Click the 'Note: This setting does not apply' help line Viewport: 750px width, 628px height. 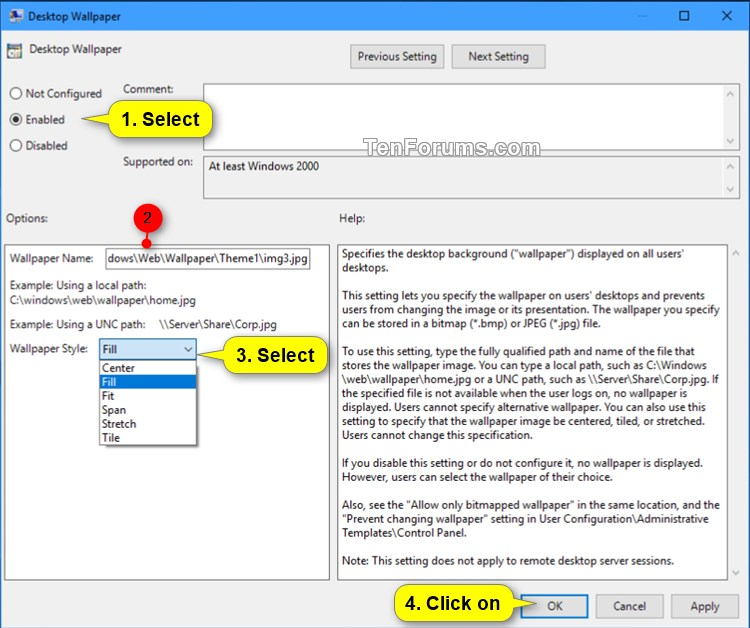tap(508, 561)
